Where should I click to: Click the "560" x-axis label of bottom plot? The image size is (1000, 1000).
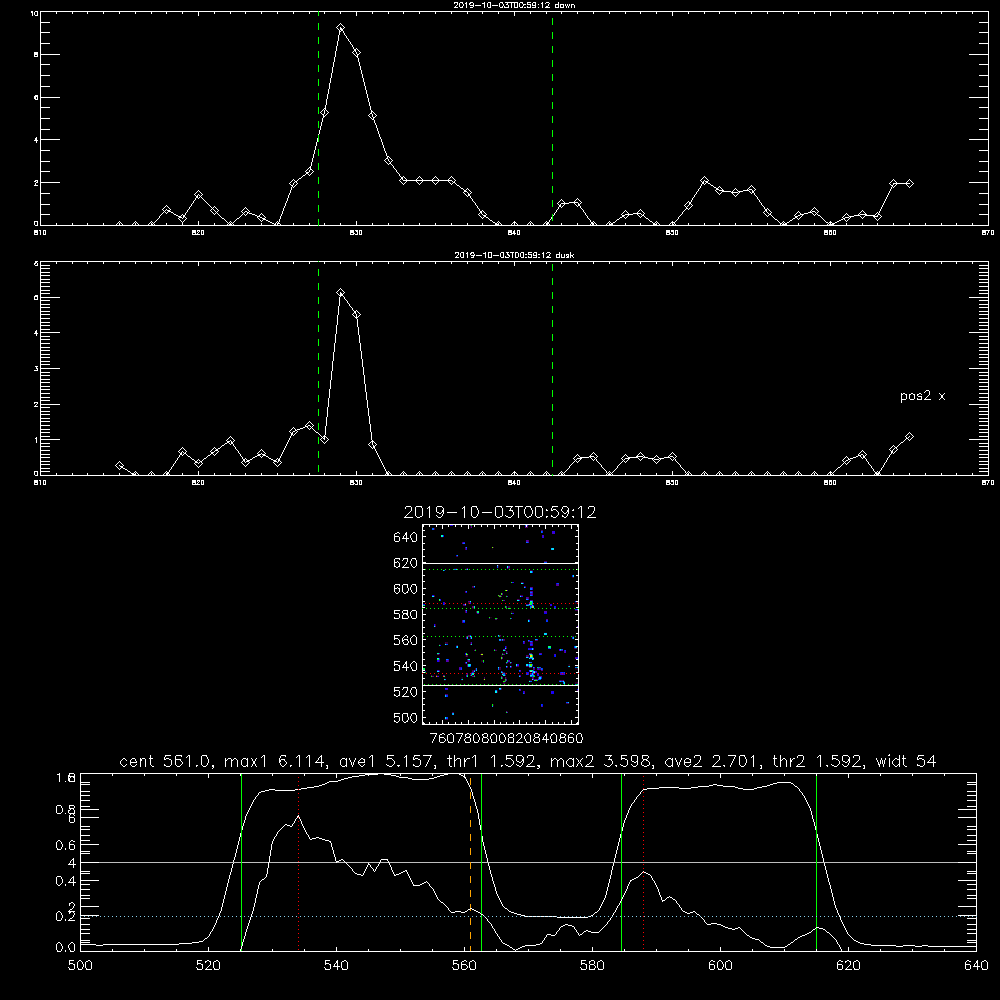(464, 966)
